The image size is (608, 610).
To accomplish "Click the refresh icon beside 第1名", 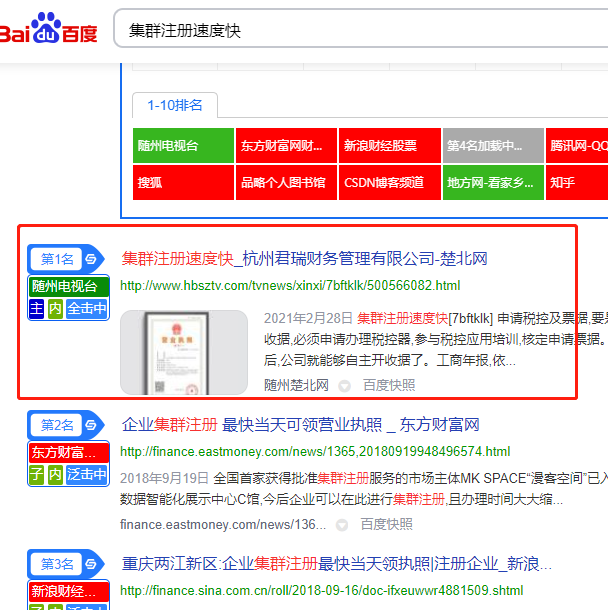I will coord(91,259).
